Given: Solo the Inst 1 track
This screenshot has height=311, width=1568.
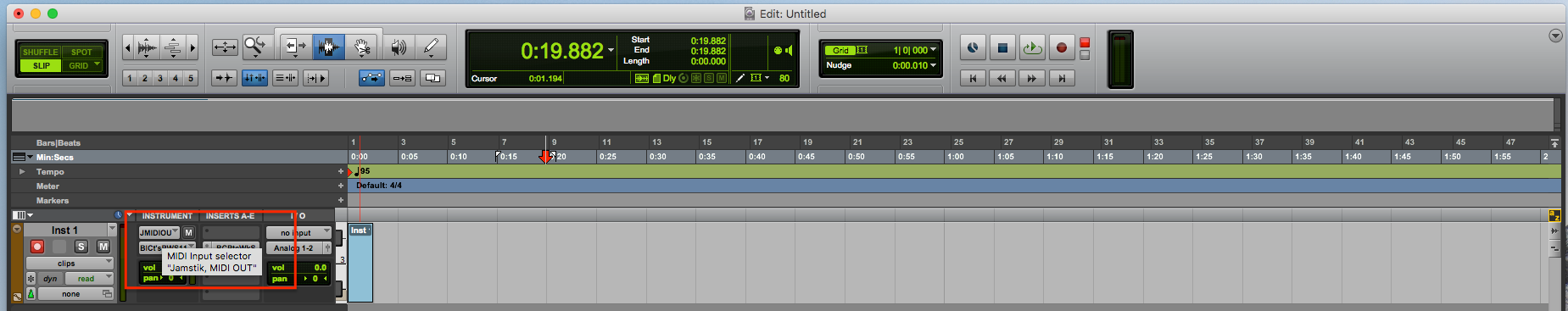Looking at the screenshot, I should point(81,247).
